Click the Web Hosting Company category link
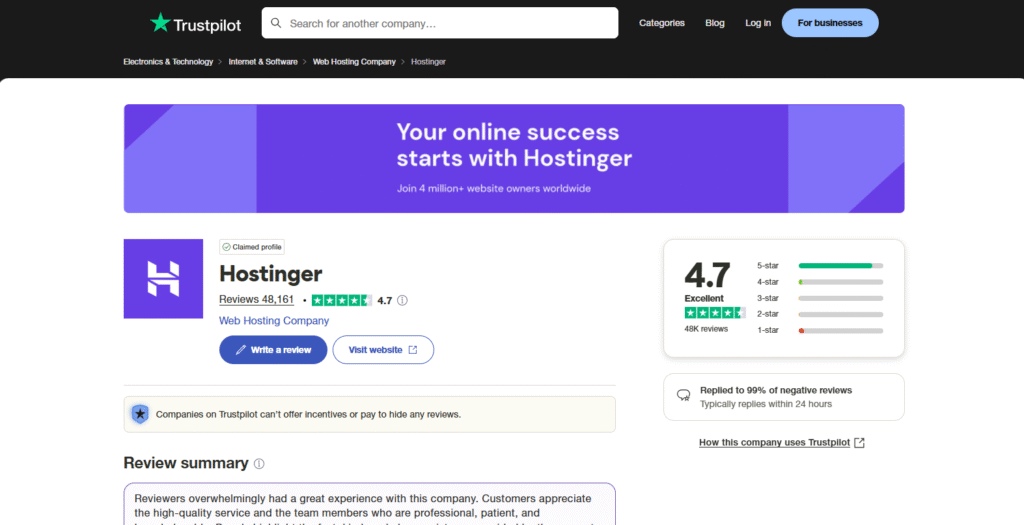Viewport: 1024px width, 525px height. pos(274,321)
